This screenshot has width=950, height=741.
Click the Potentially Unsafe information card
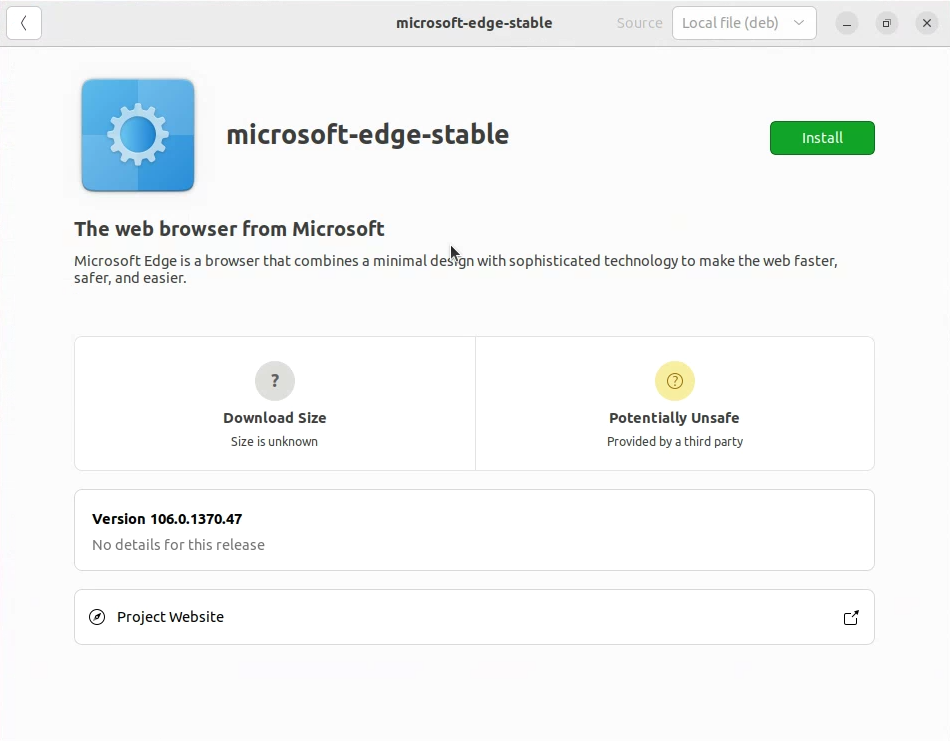coord(674,404)
